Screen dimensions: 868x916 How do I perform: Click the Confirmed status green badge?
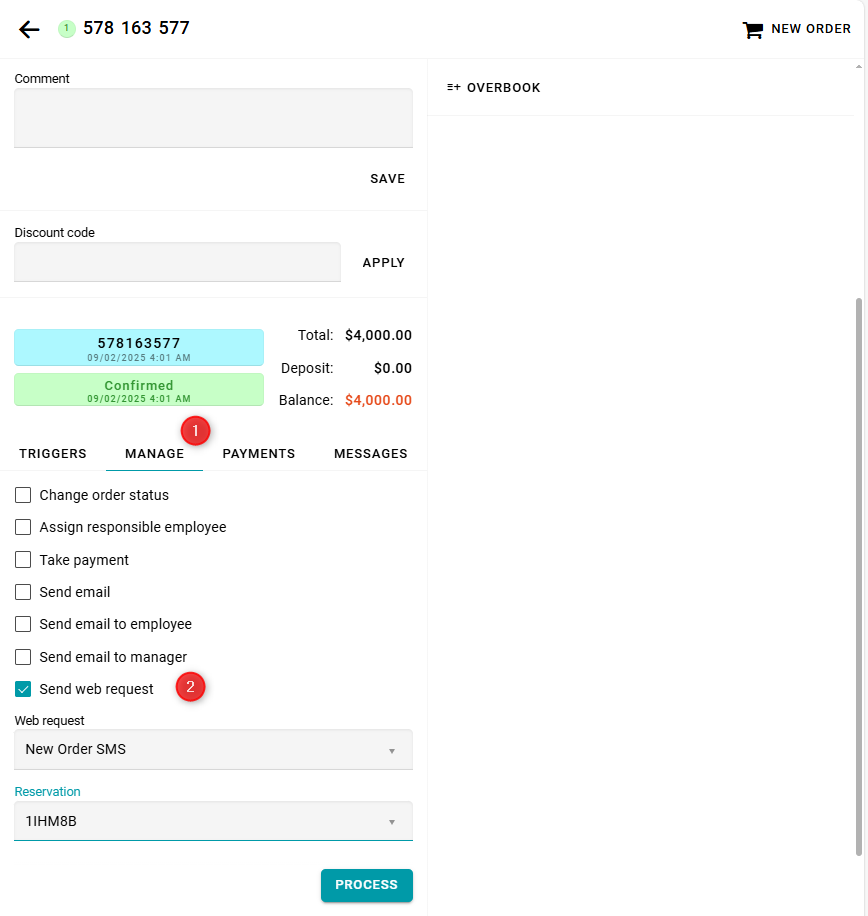(139, 390)
